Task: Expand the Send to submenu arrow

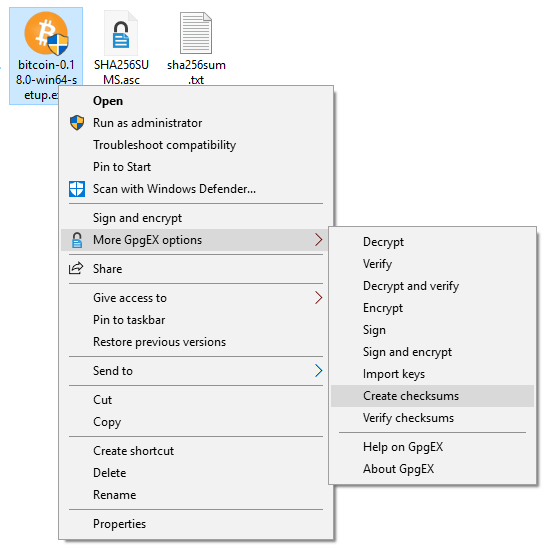Action: pos(318,371)
